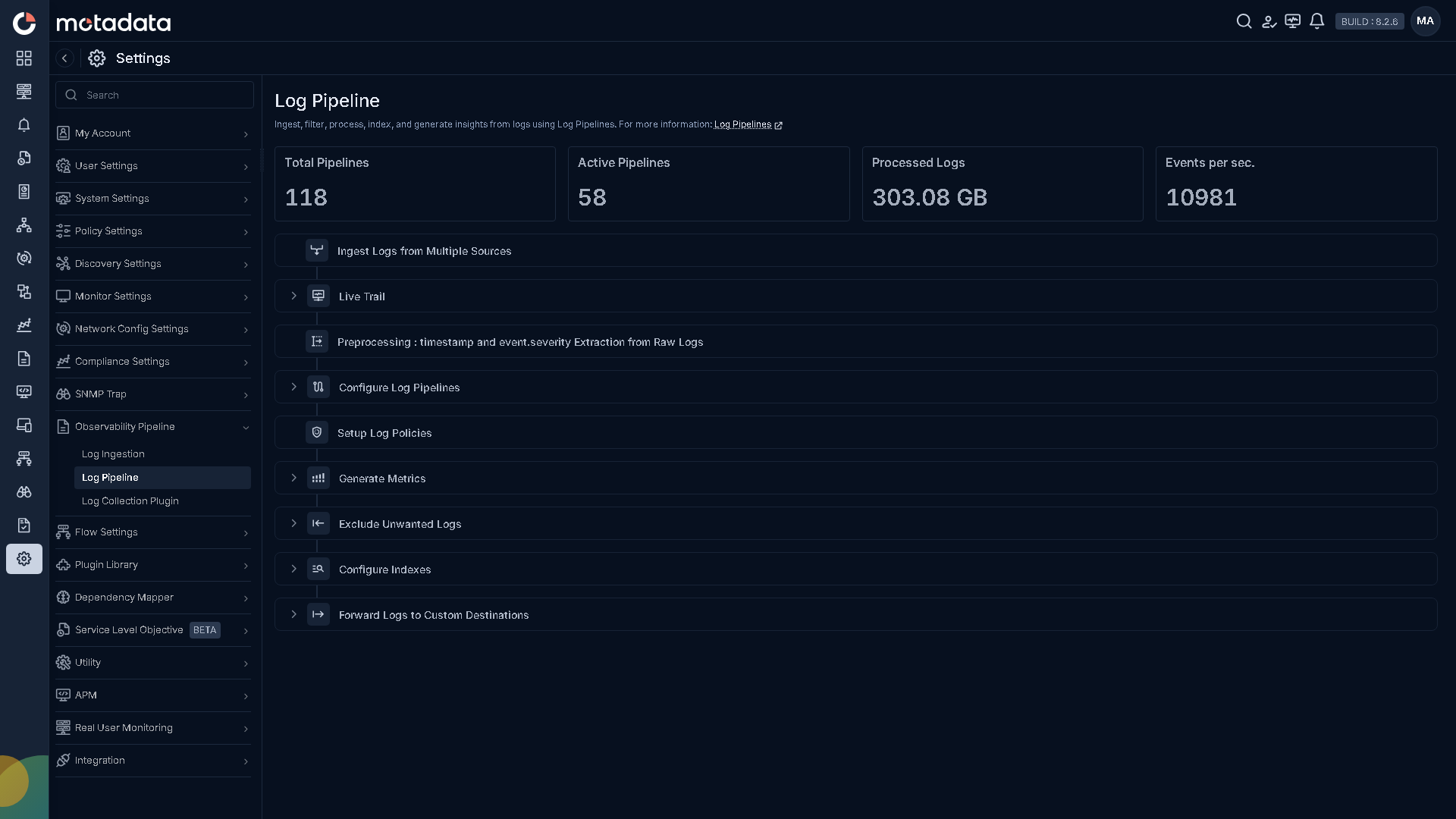Click the Generate Metrics stage icon
This screenshot has height=819, width=1456.
318,478
